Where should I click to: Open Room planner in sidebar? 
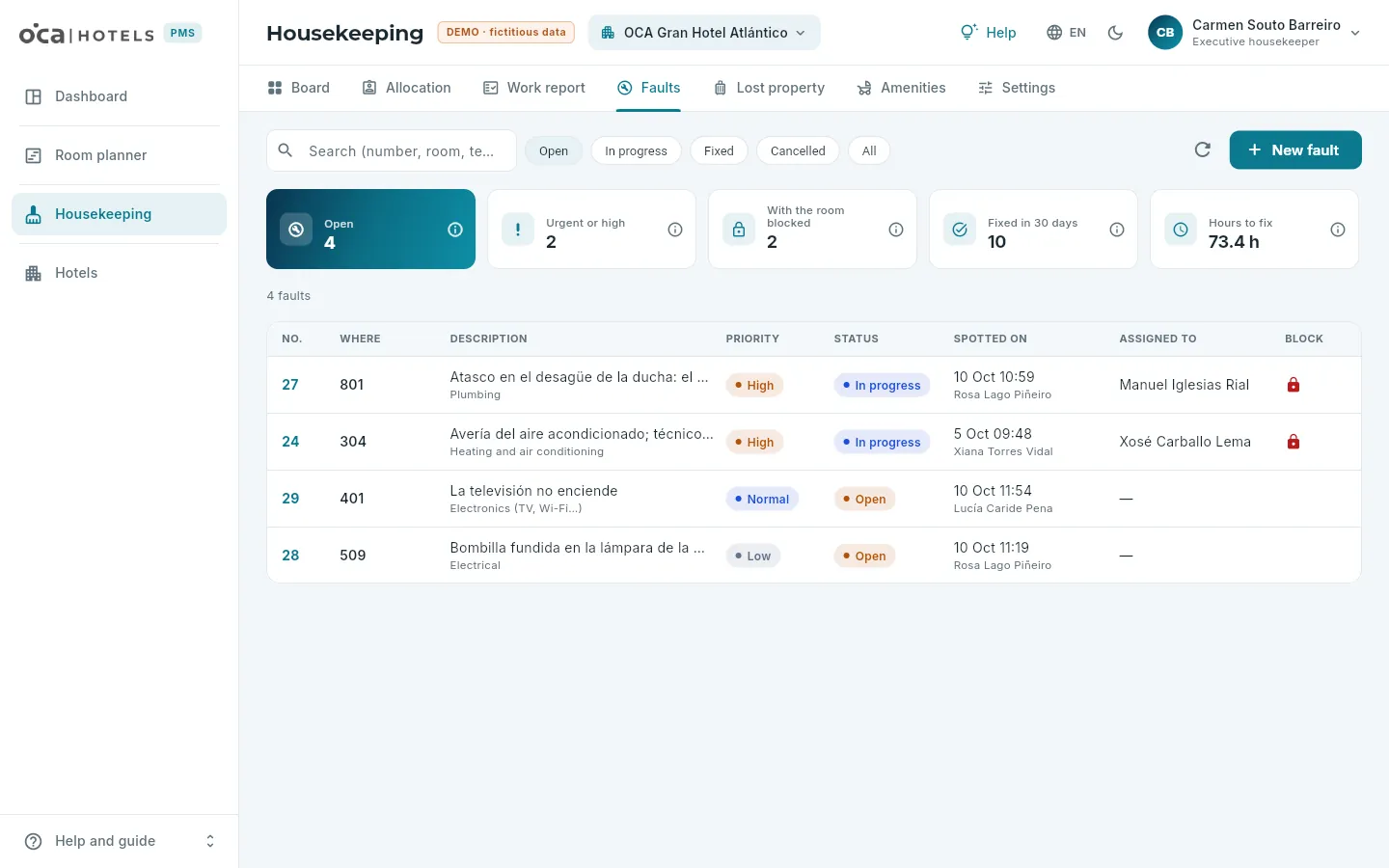pos(120,155)
